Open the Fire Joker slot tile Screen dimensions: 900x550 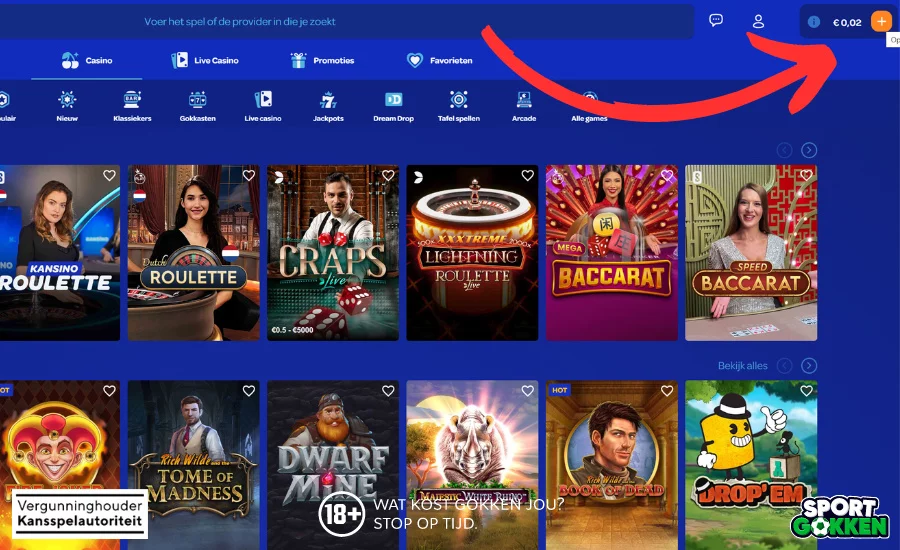(60, 465)
